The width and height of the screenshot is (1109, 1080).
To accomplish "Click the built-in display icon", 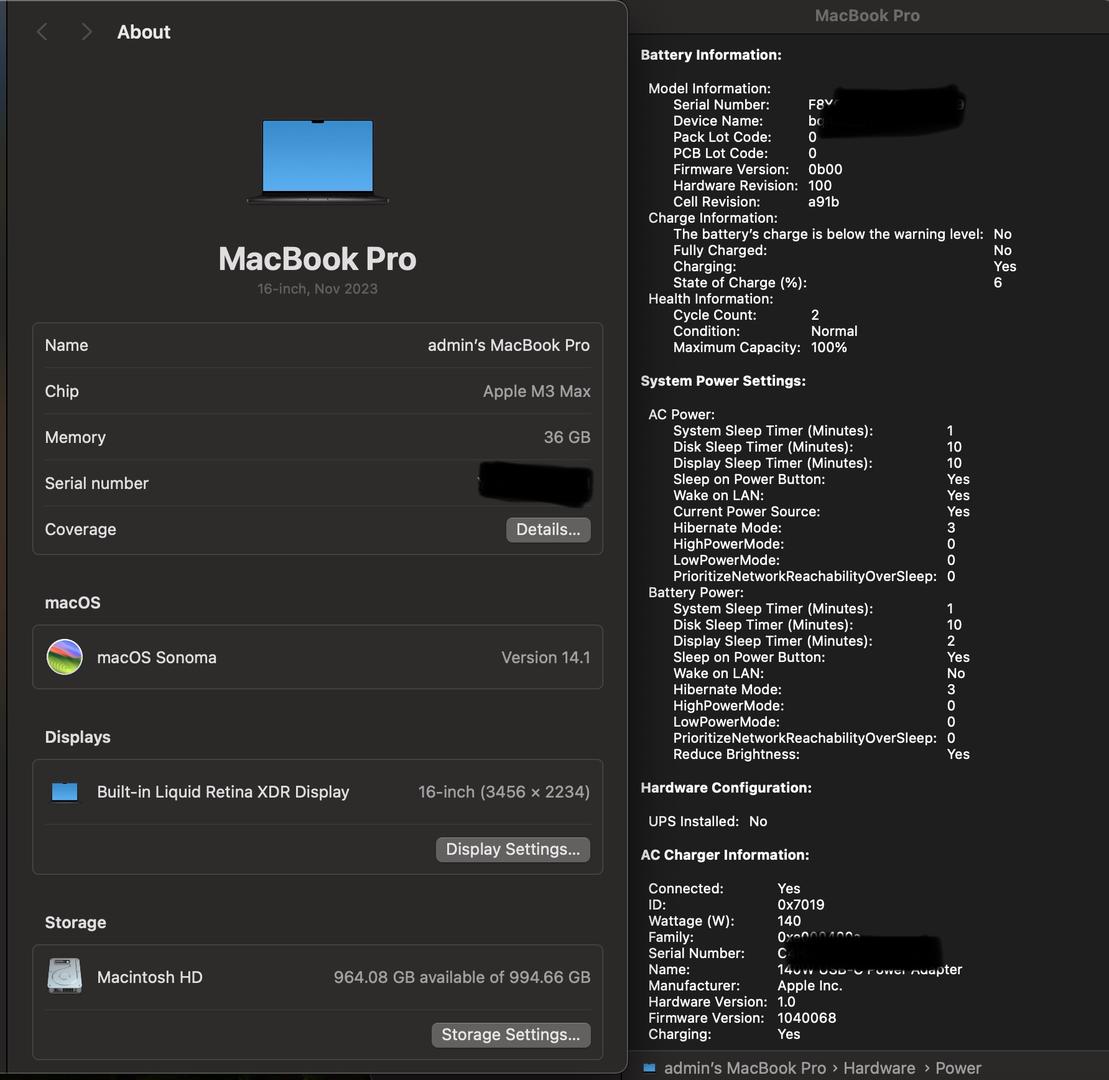I will click(x=65, y=792).
